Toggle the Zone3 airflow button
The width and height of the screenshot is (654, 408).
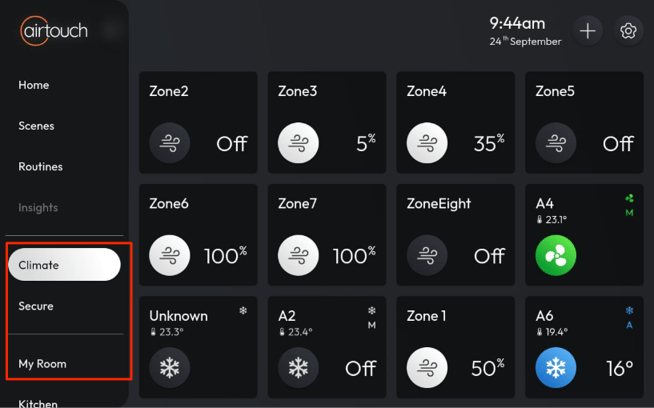tap(298, 143)
